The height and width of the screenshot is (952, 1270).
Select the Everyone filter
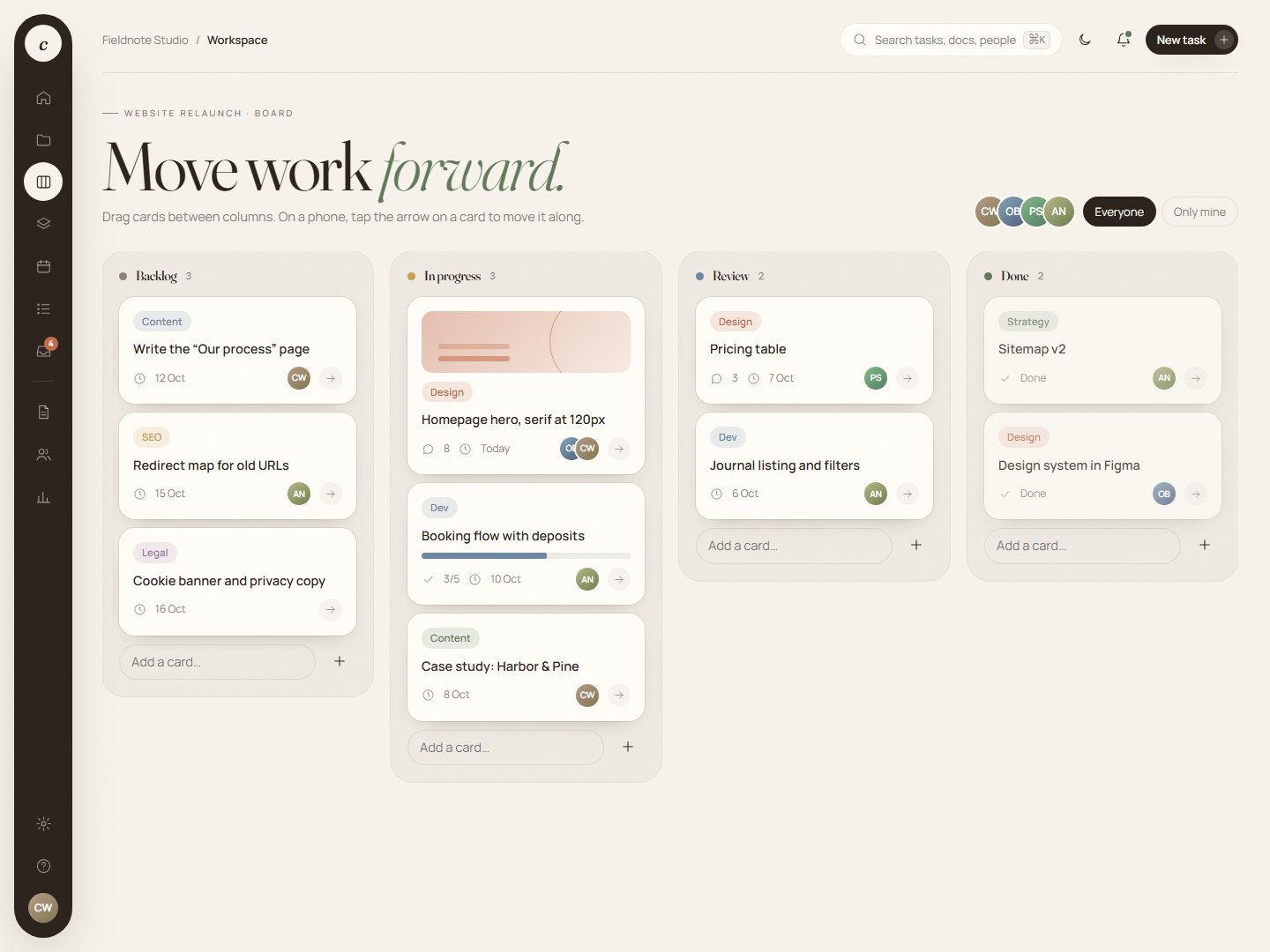click(x=1119, y=212)
